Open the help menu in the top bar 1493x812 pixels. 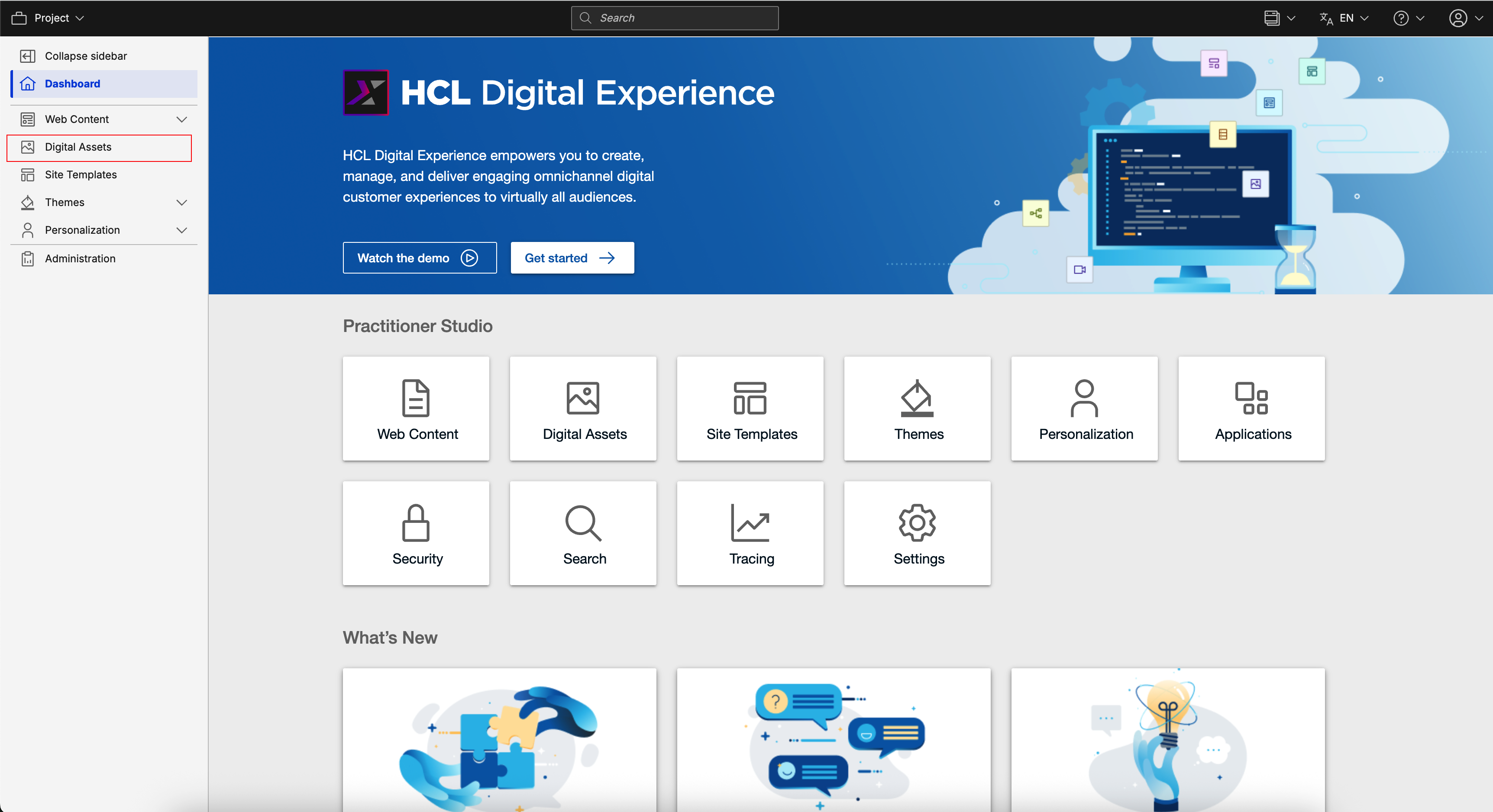coord(1407,18)
